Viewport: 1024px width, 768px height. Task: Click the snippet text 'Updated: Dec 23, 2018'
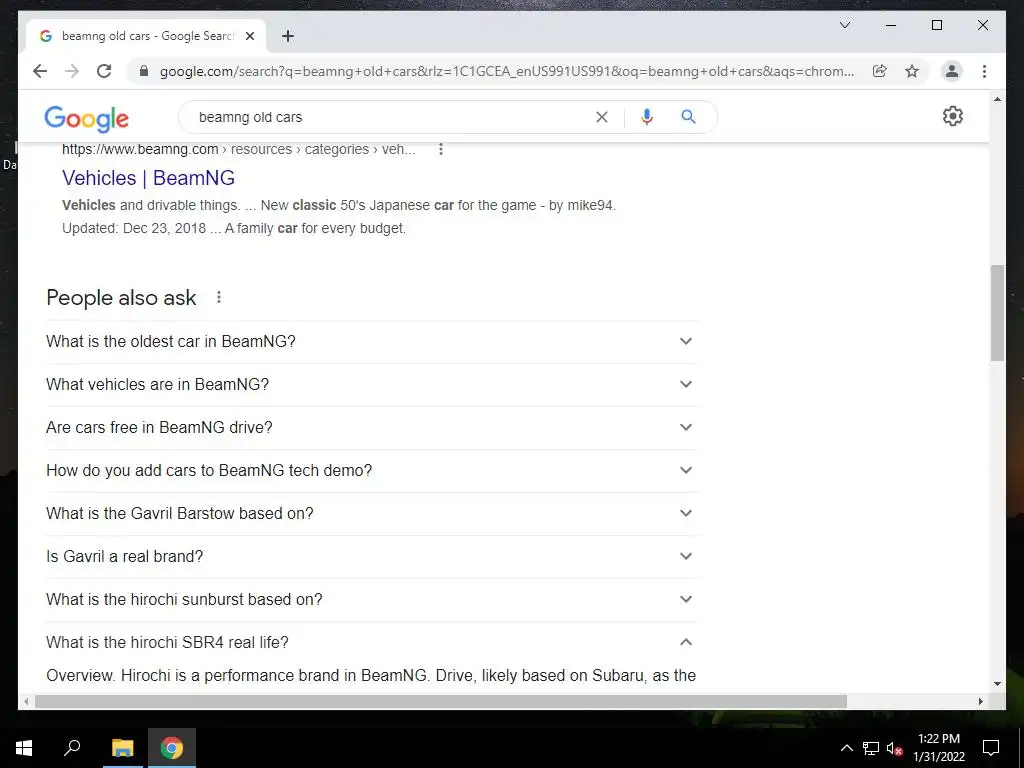coord(134,229)
